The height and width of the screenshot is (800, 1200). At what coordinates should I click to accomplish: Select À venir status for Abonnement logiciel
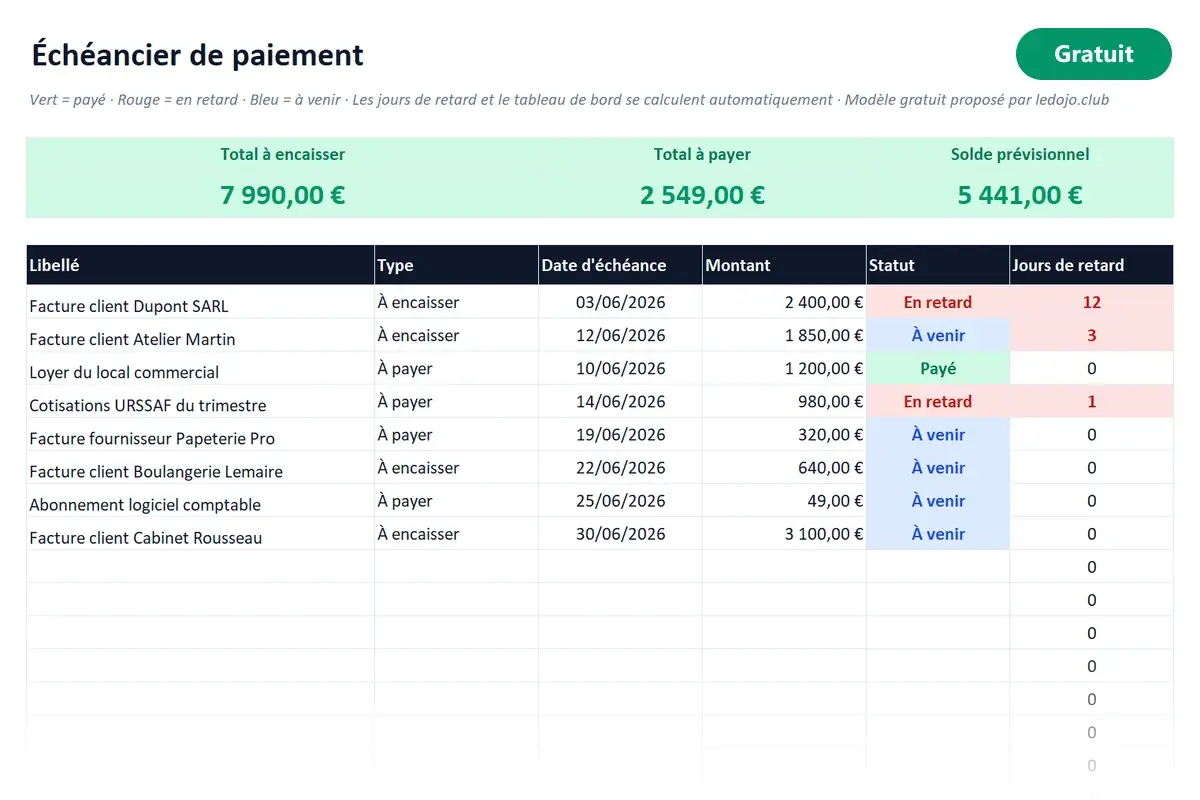click(x=938, y=500)
